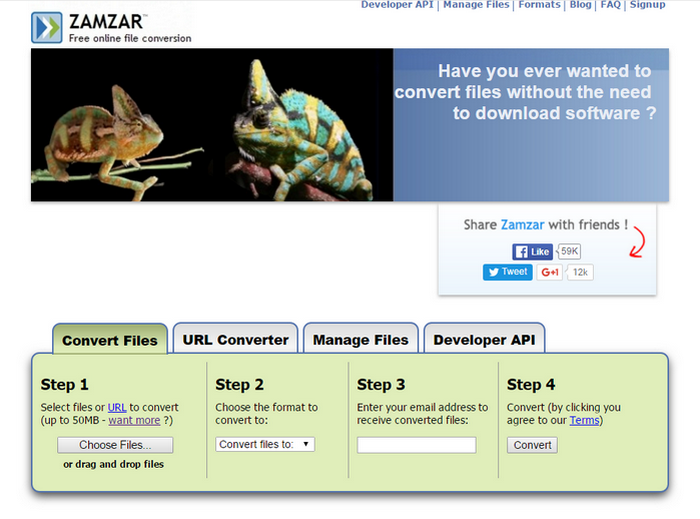The image size is (700, 519).
Task: Click the 12k Google plus count
Action: pos(580,272)
